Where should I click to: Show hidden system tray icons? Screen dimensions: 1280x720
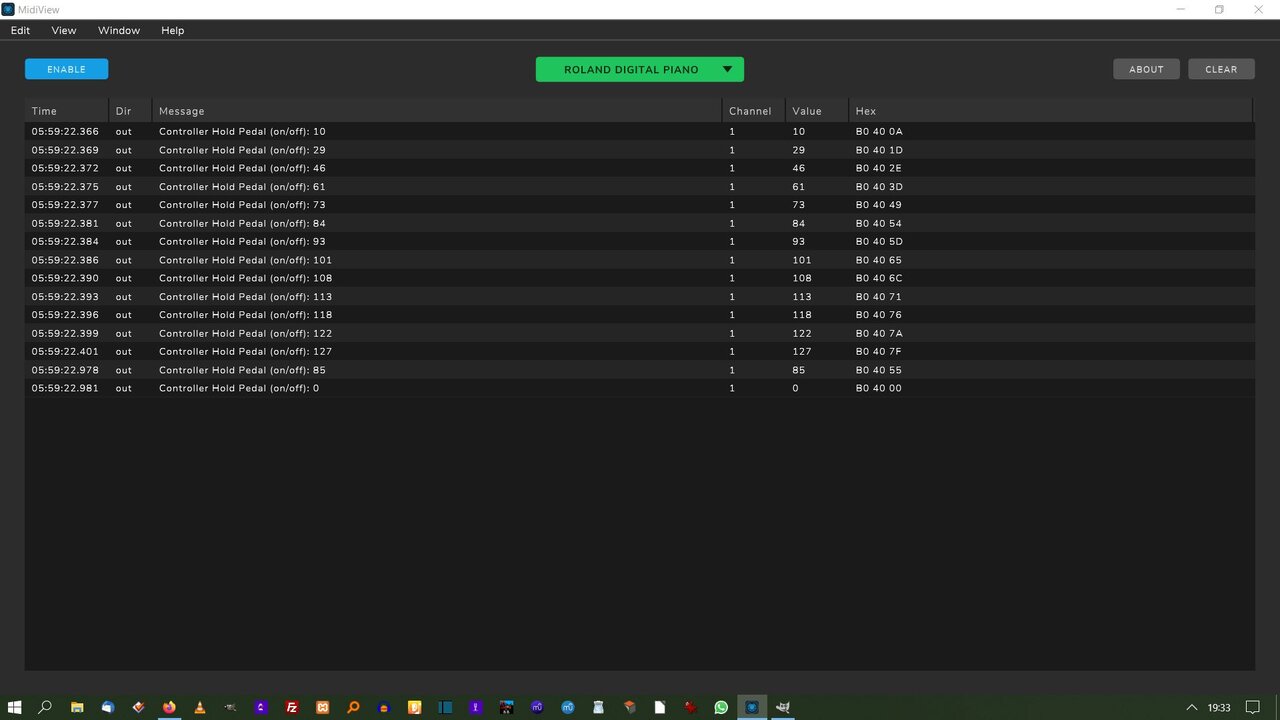(1191, 707)
